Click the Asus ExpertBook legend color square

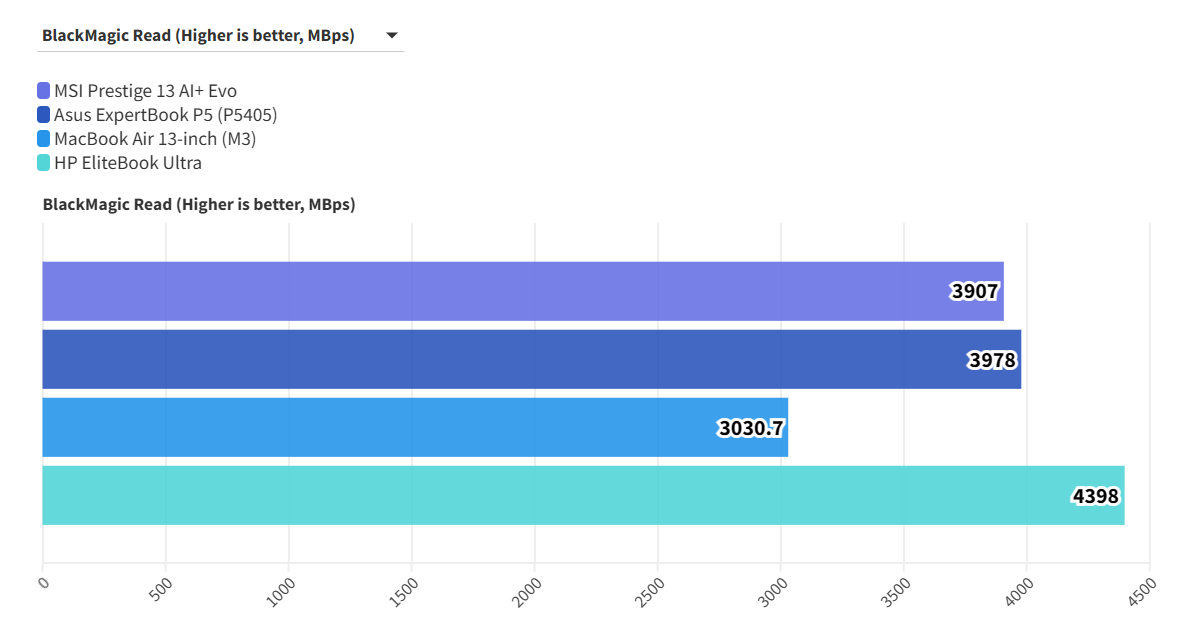coord(44,115)
